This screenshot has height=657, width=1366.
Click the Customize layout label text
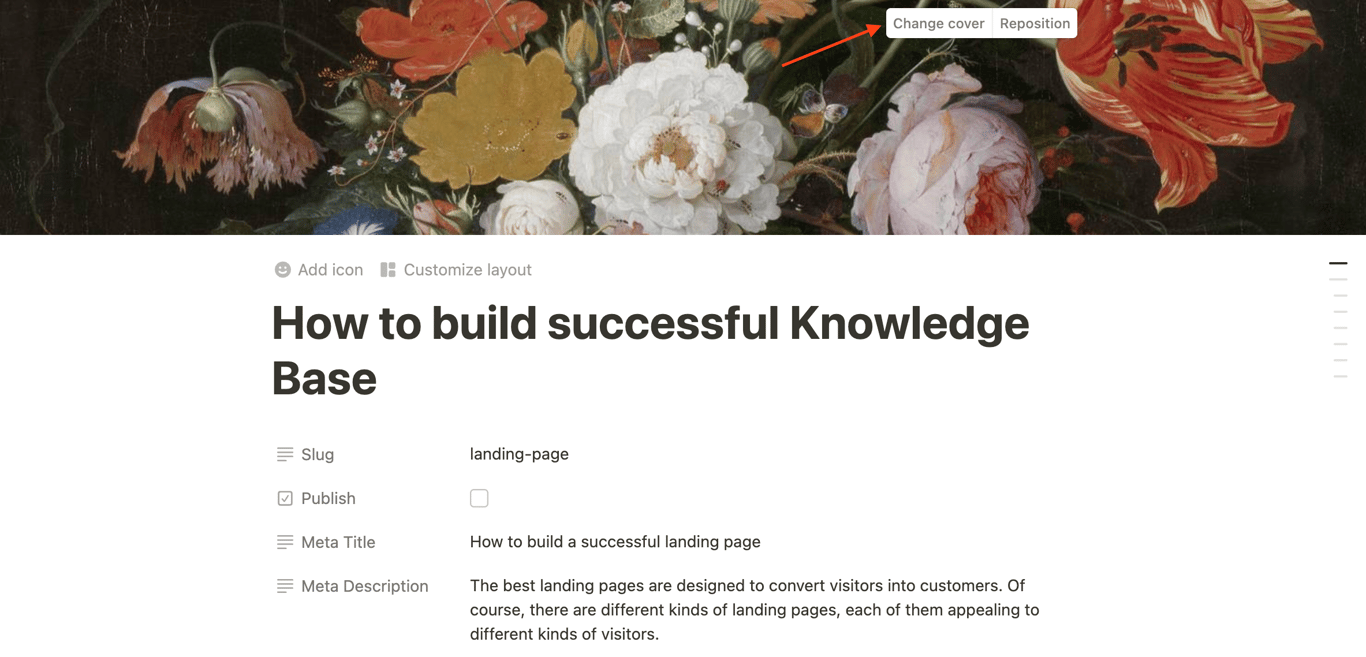pyautogui.click(x=467, y=270)
